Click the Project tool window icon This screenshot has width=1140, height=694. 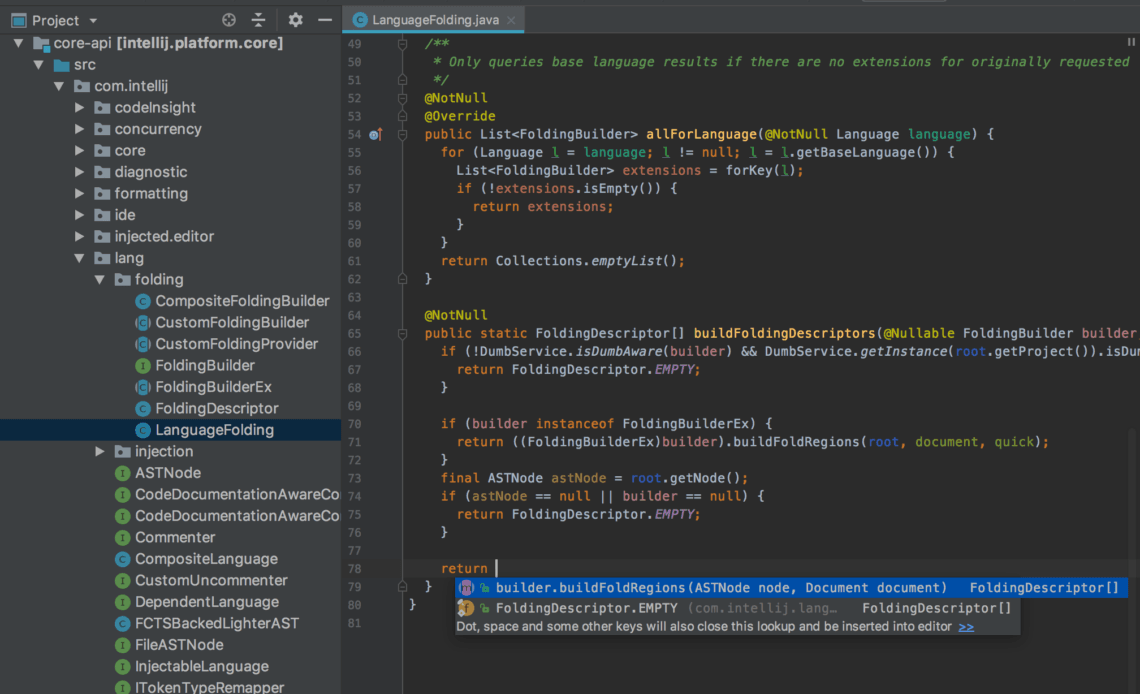click(x=18, y=21)
